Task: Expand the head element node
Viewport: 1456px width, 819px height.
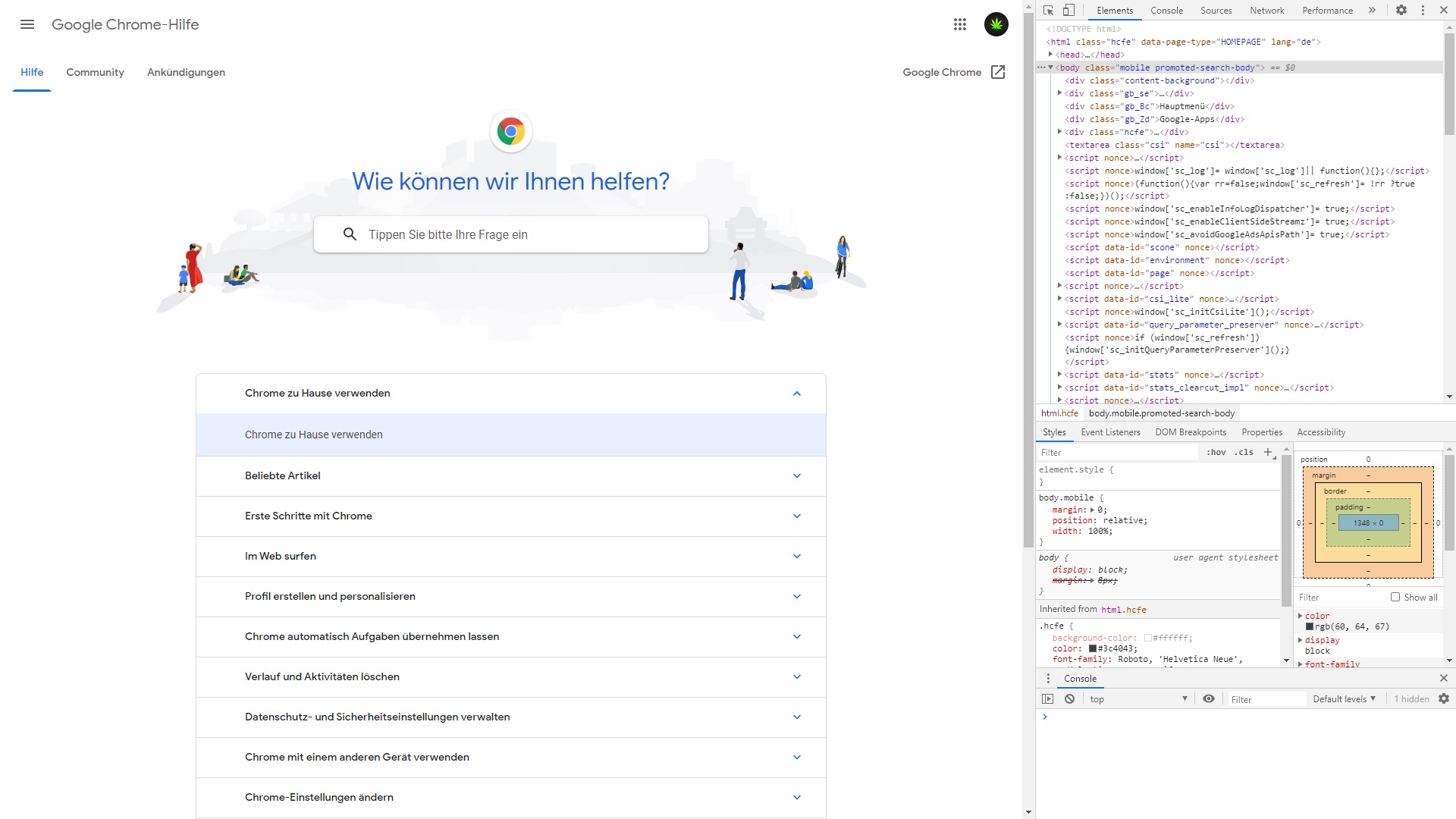Action: [x=1051, y=55]
